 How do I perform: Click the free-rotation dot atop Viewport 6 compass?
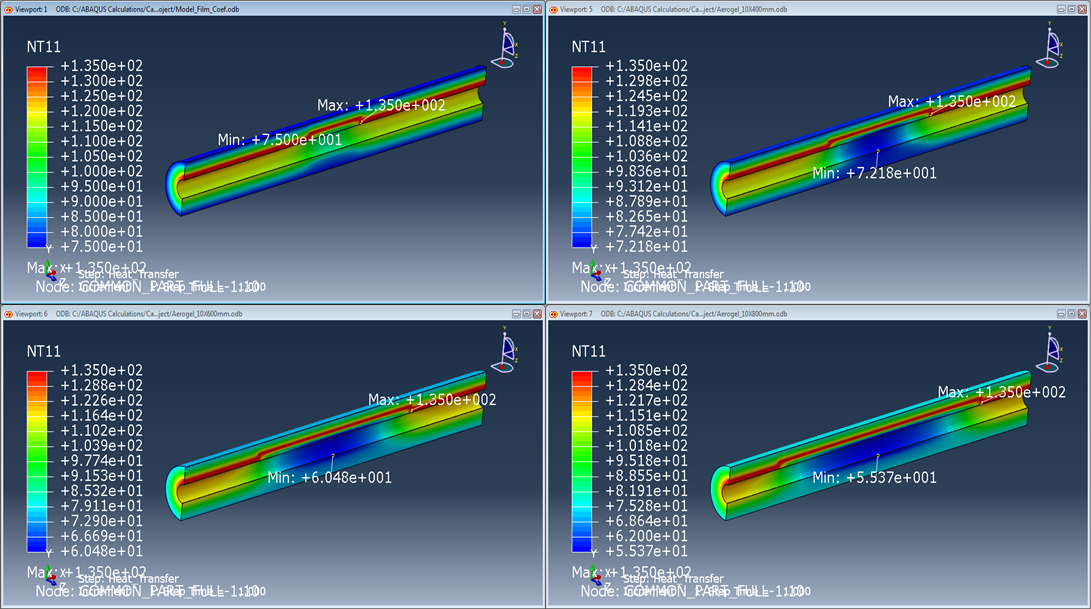[505, 333]
